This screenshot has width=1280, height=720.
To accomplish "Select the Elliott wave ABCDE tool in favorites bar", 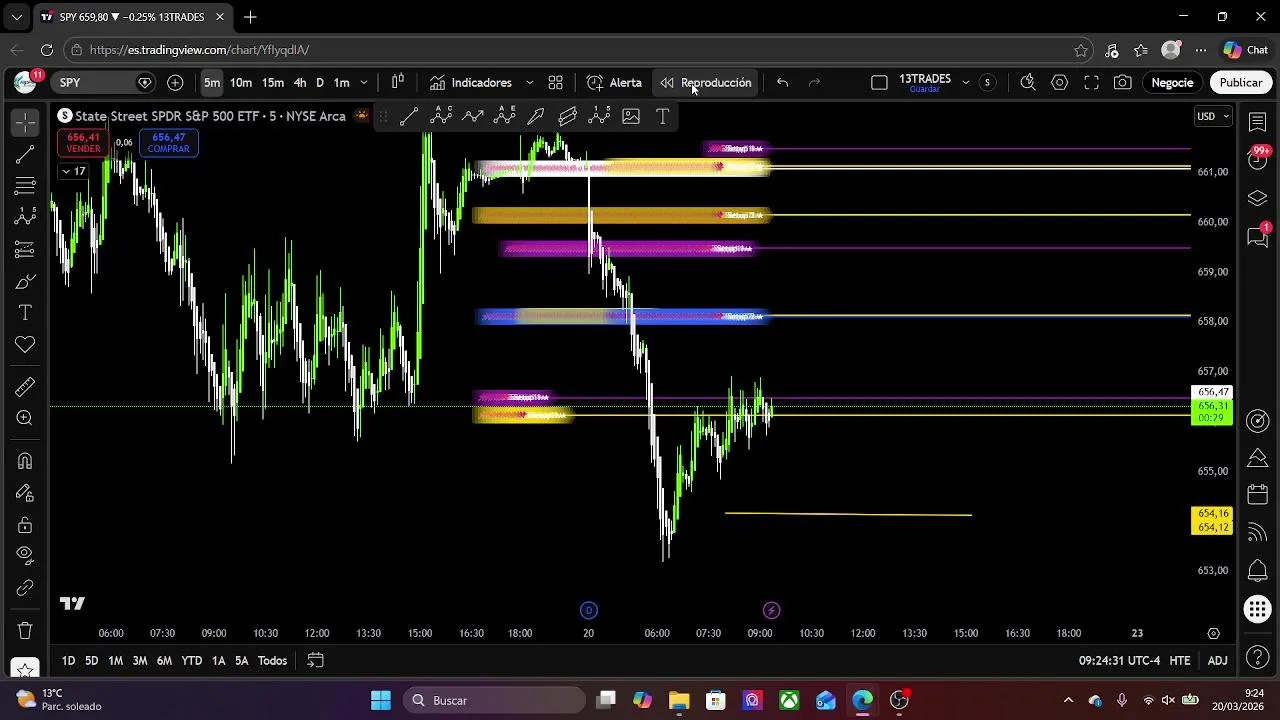I will click(504, 116).
